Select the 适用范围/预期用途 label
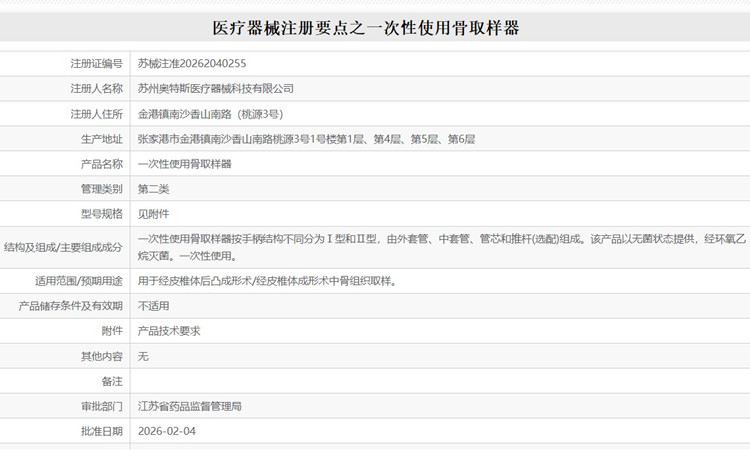The height and width of the screenshot is (457, 750). [x=79, y=280]
